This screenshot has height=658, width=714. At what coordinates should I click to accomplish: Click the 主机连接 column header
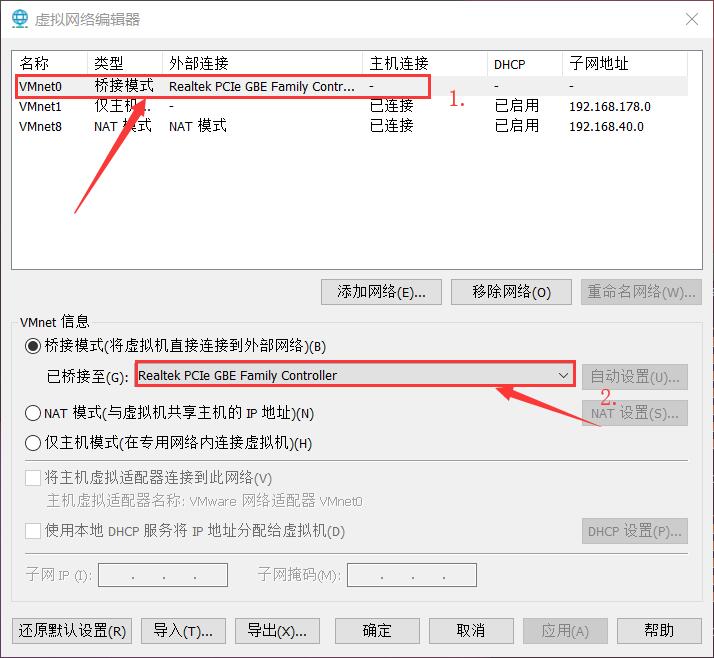(424, 63)
